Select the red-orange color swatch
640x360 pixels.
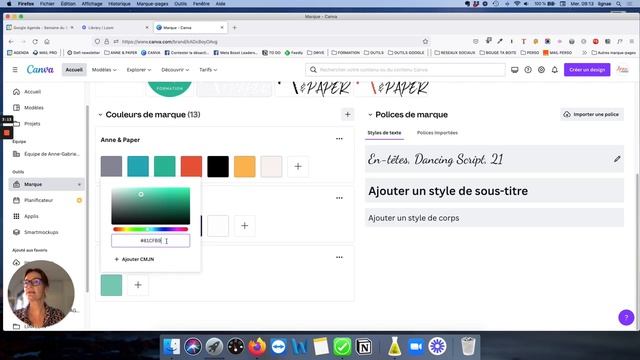coord(191,167)
